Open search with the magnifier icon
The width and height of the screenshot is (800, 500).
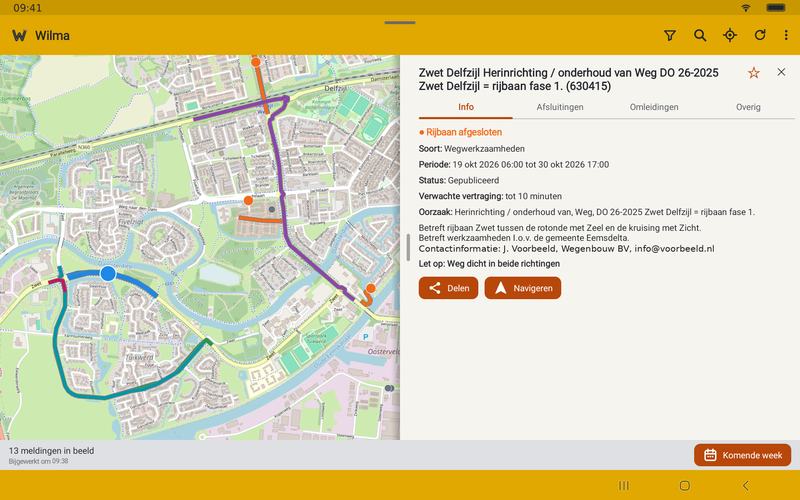click(x=700, y=35)
